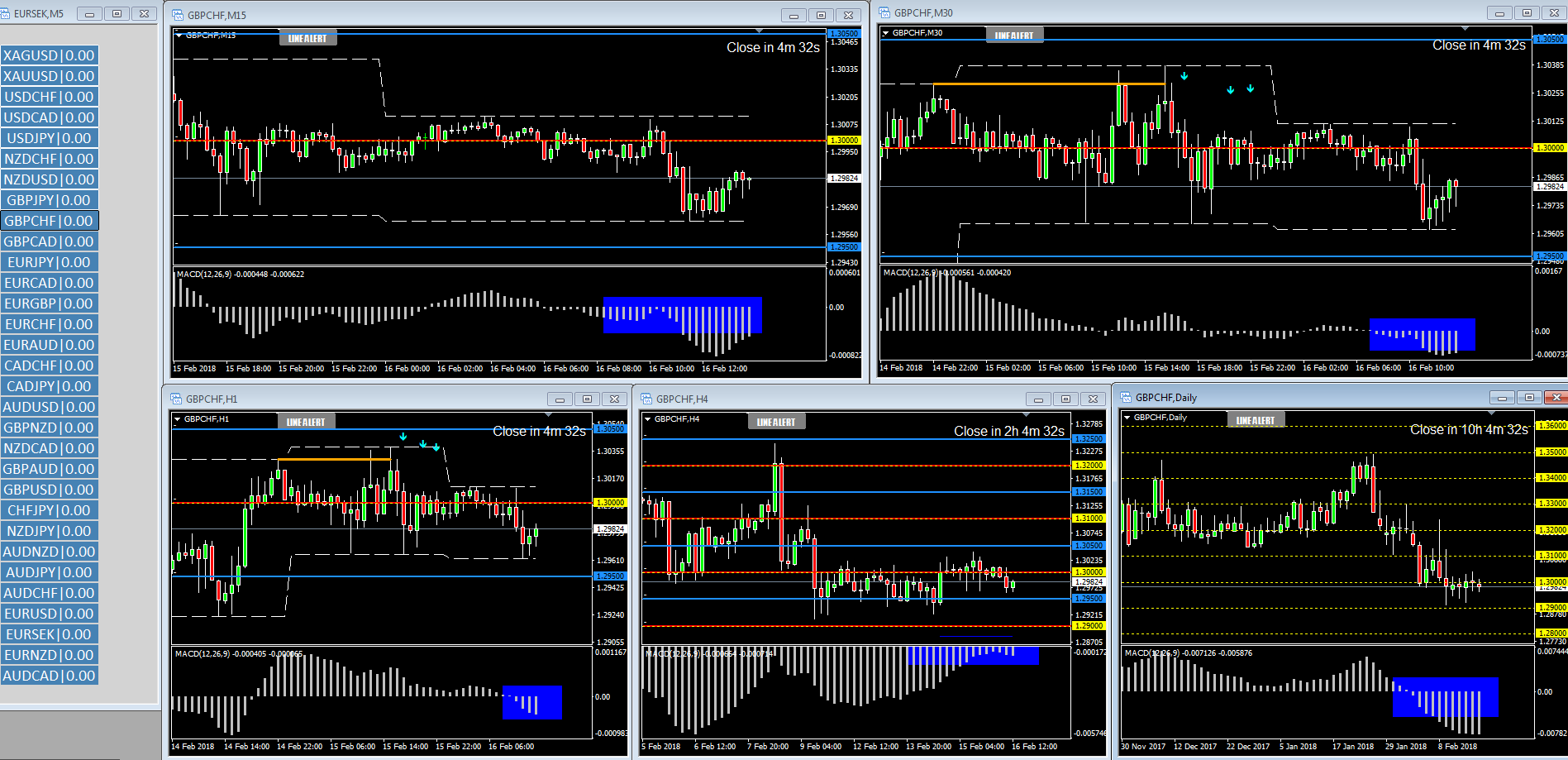This screenshot has width=1568, height=760.
Task: Toggle LINE ALERT on the H4 chart
Action: point(776,422)
